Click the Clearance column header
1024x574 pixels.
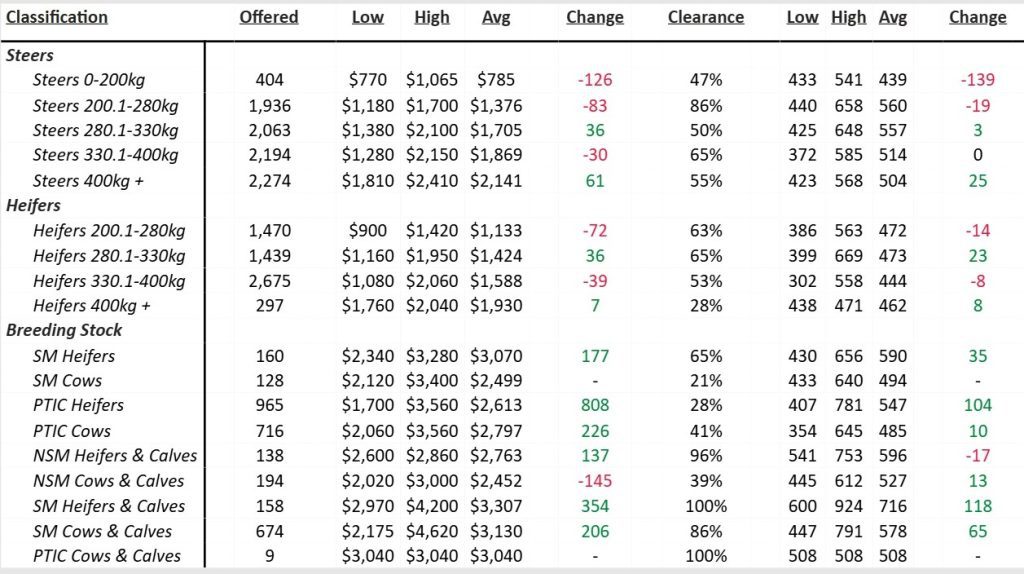706,17
